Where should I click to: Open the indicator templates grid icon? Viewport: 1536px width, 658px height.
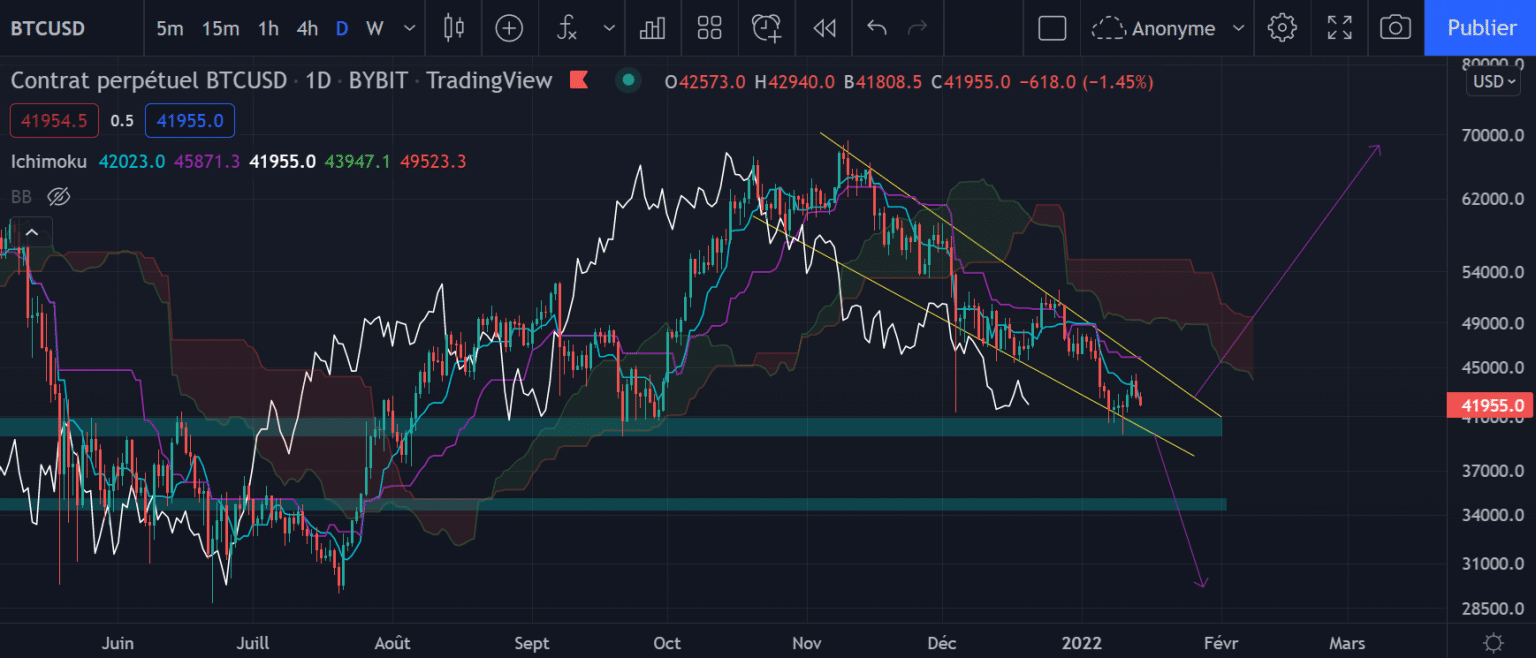(x=709, y=28)
